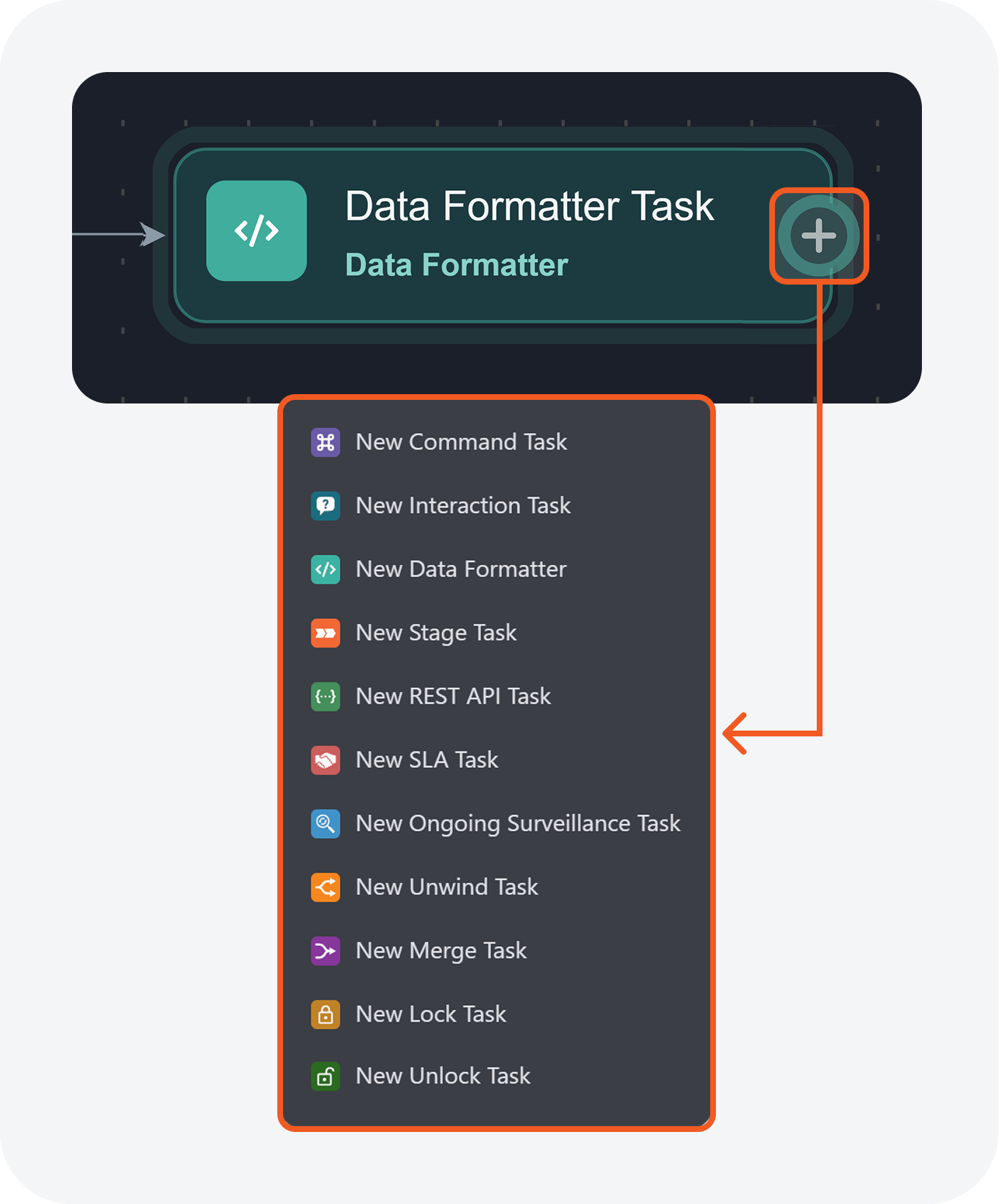
Task: Click the purple Merge Task icon
Action: click(x=326, y=951)
